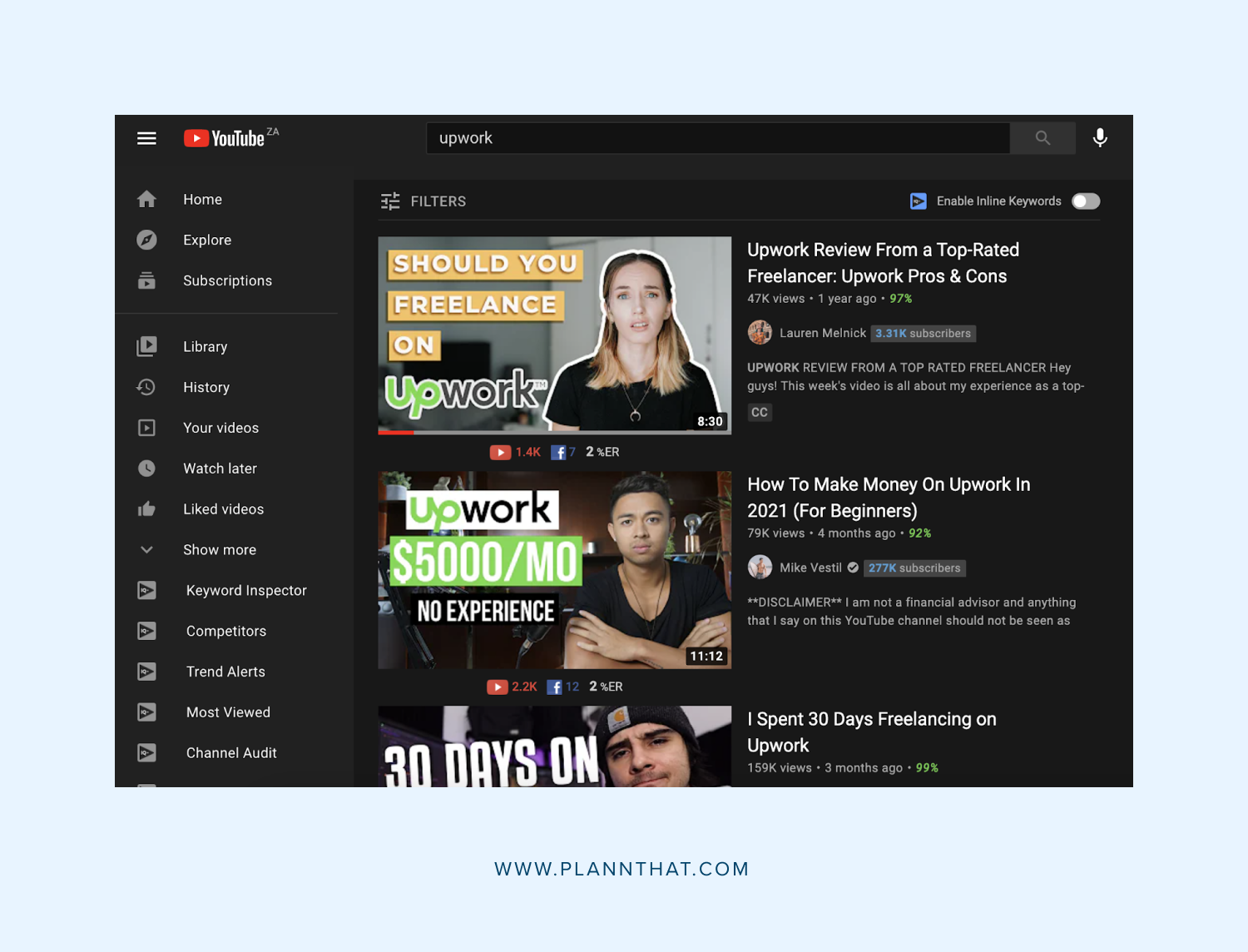1248x952 pixels.
Task: Go to Subscriptions in sidebar
Action: pyautogui.click(x=227, y=281)
